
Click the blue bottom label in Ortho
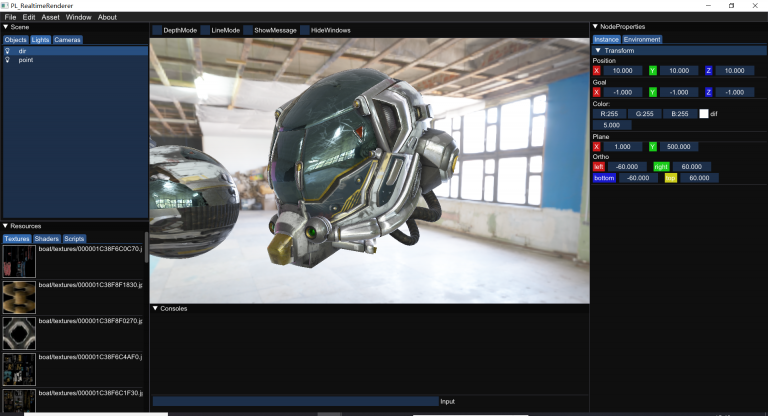pyautogui.click(x=604, y=177)
